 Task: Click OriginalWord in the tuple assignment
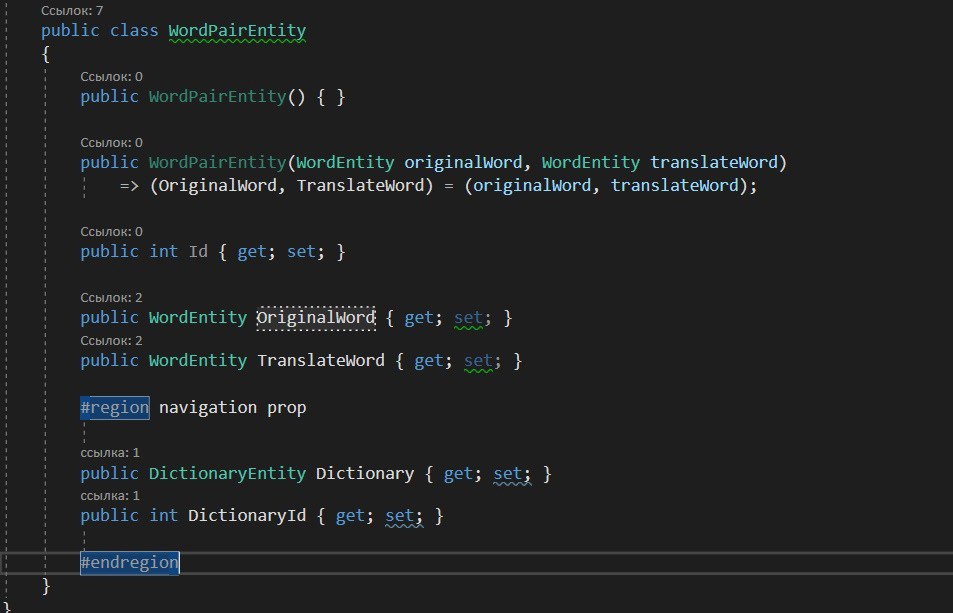[218, 186]
